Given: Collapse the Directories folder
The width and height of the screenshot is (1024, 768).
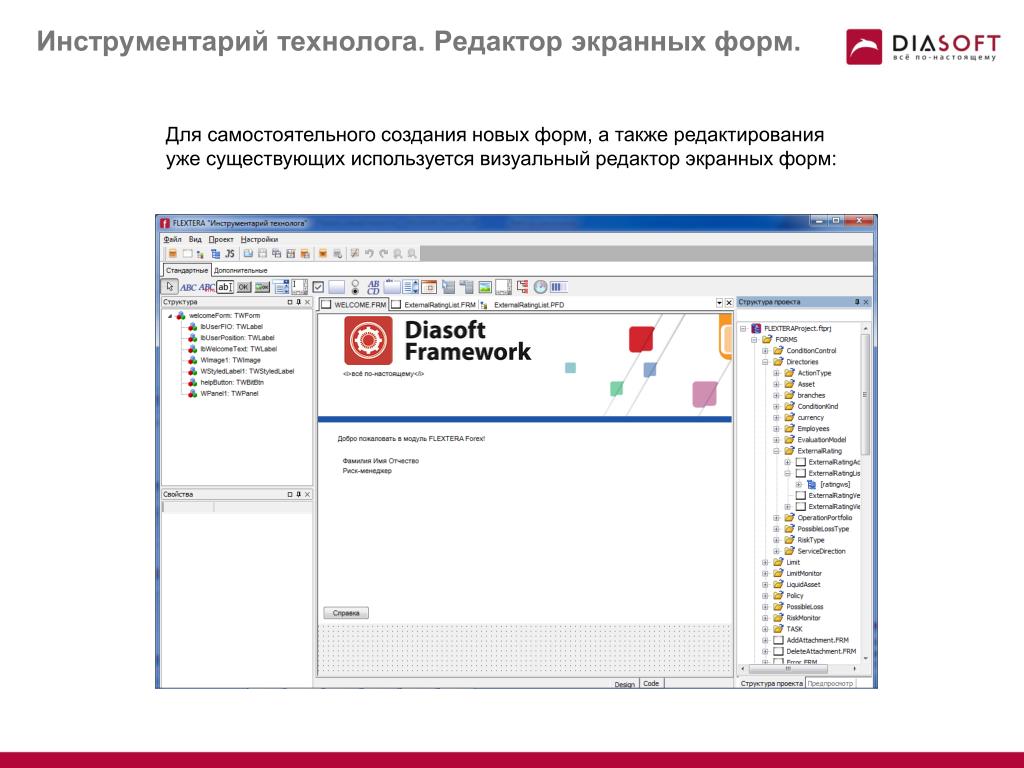Looking at the screenshot, I should pos(765,362).
